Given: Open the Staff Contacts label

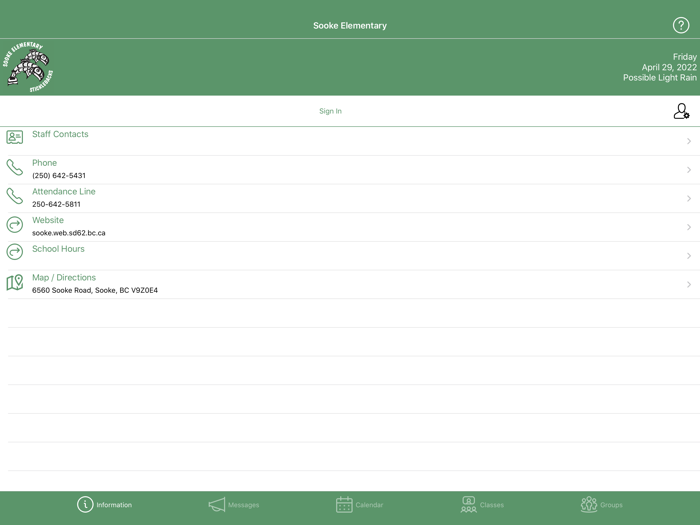Looking at the screenshot, I should tap(60, 134).
